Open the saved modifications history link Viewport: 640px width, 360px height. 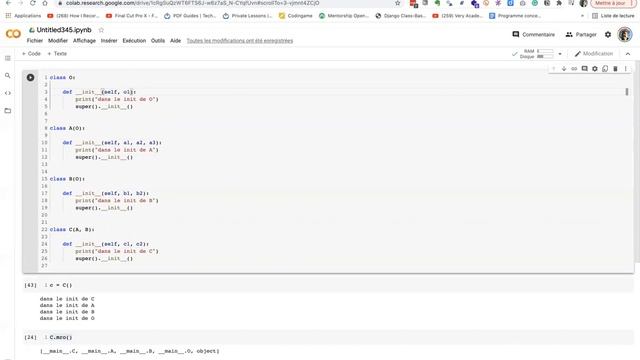click(240, 41)
